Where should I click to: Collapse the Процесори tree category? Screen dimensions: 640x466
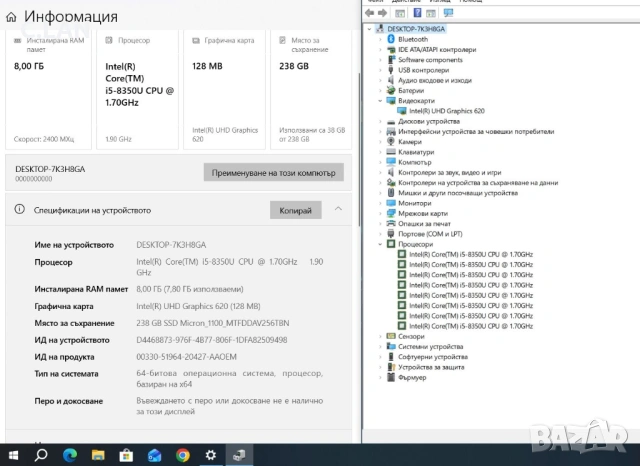pyautogui.click(x=380, y=244)
